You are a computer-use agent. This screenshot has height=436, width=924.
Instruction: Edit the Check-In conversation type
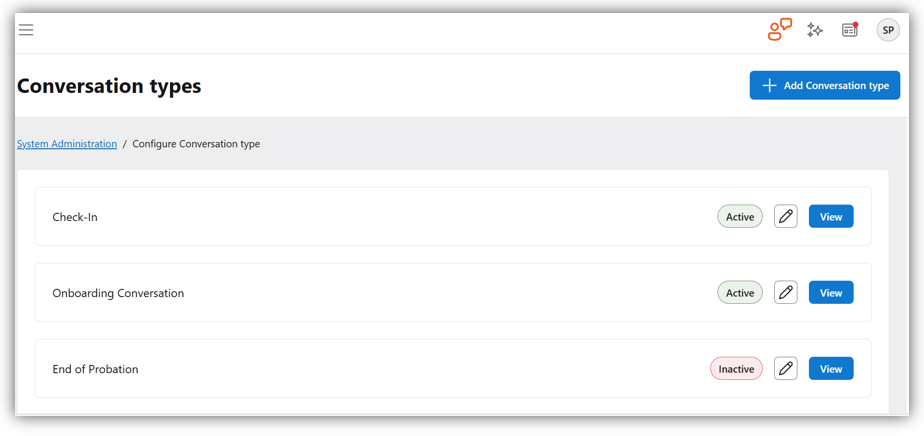[x=786, y=216]
